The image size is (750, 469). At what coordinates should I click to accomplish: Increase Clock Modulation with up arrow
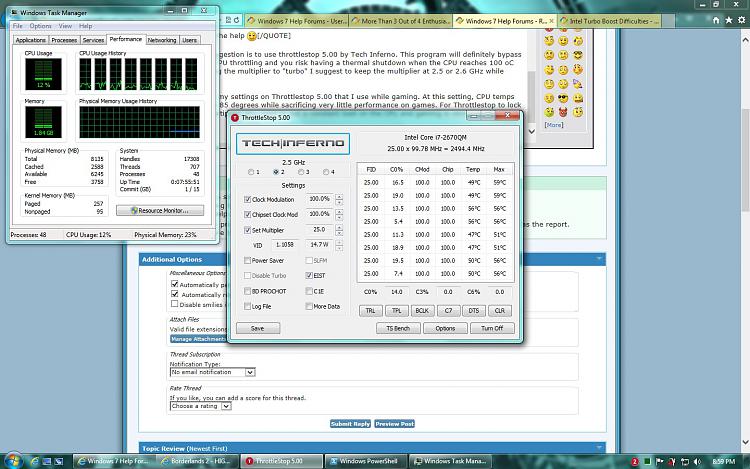tap(339, 196)
